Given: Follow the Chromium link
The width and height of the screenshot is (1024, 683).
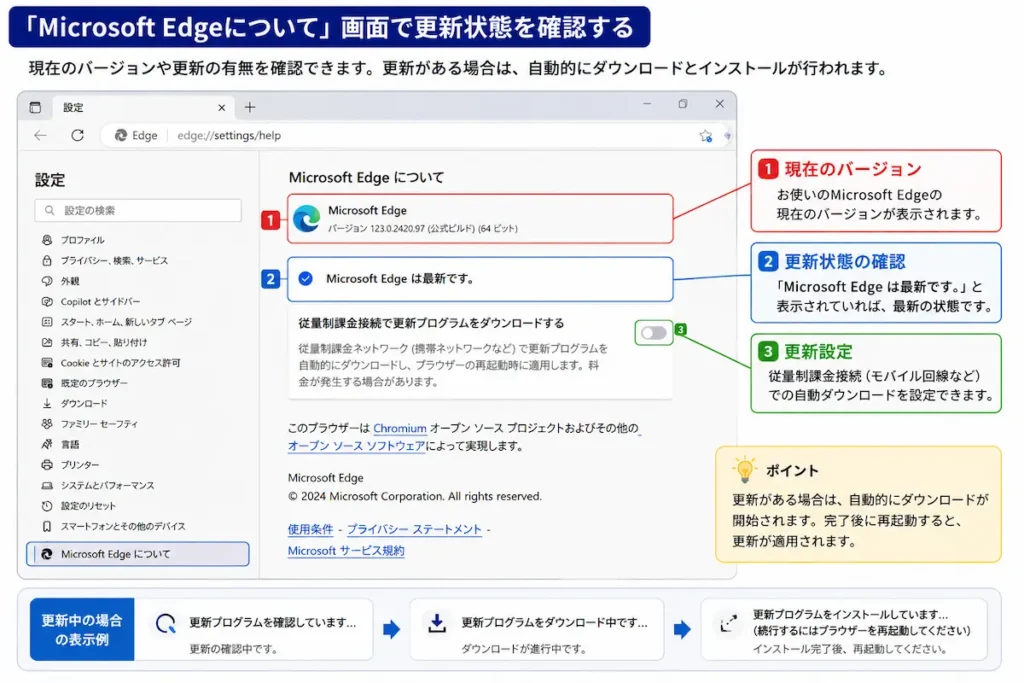Looking at the screenshot, I should click(x=400, y=428).
